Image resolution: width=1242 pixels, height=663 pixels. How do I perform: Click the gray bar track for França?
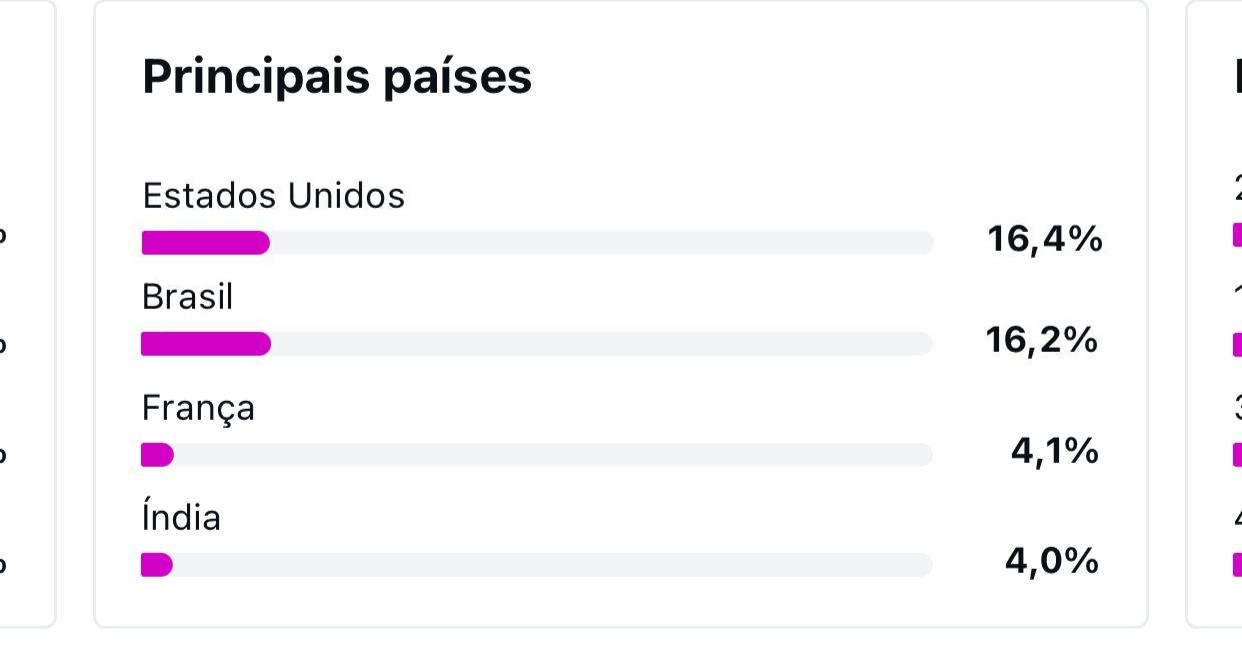[x=552, y=455]
